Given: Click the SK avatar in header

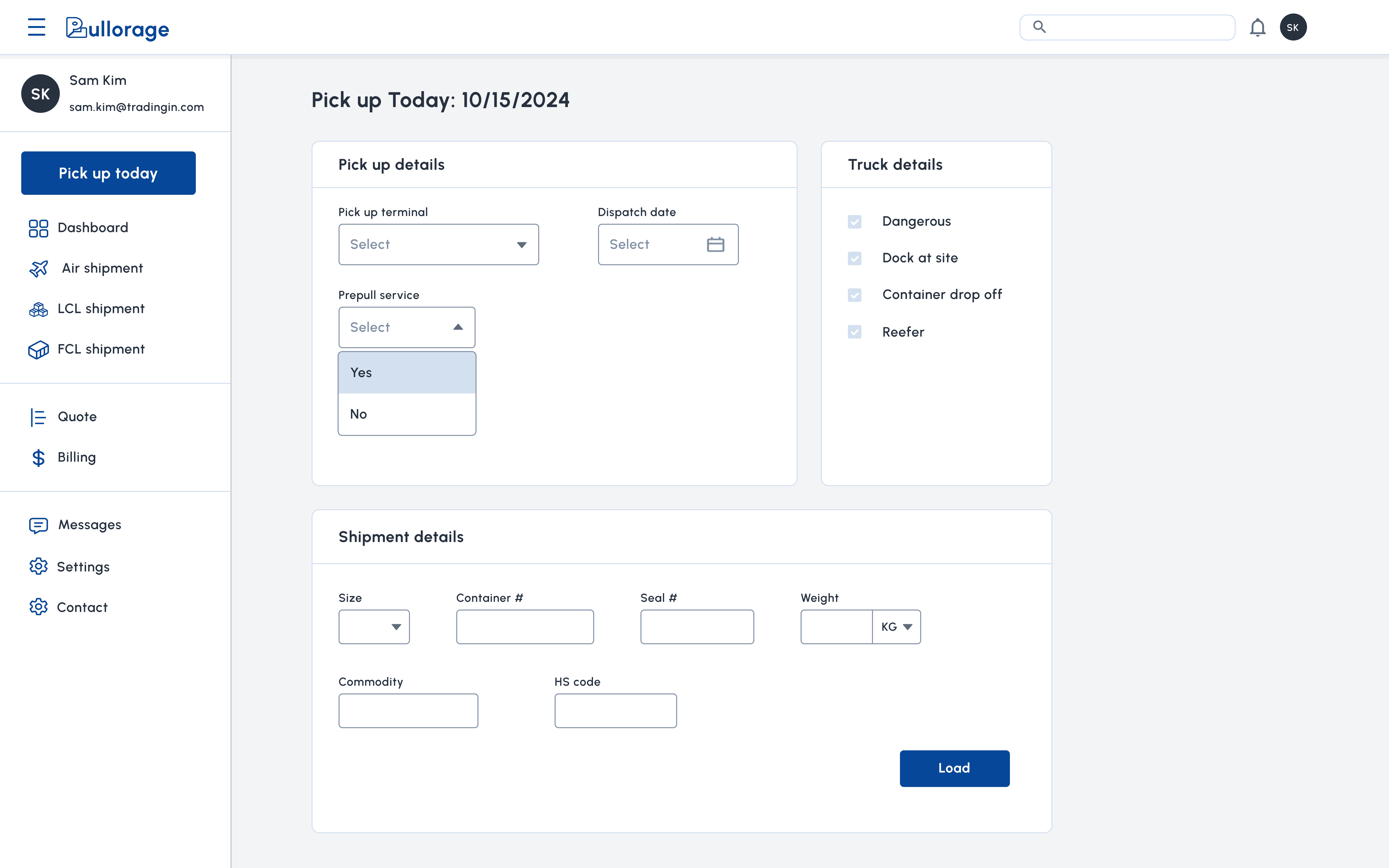Looking at the screenshot, I should 1293,27.
